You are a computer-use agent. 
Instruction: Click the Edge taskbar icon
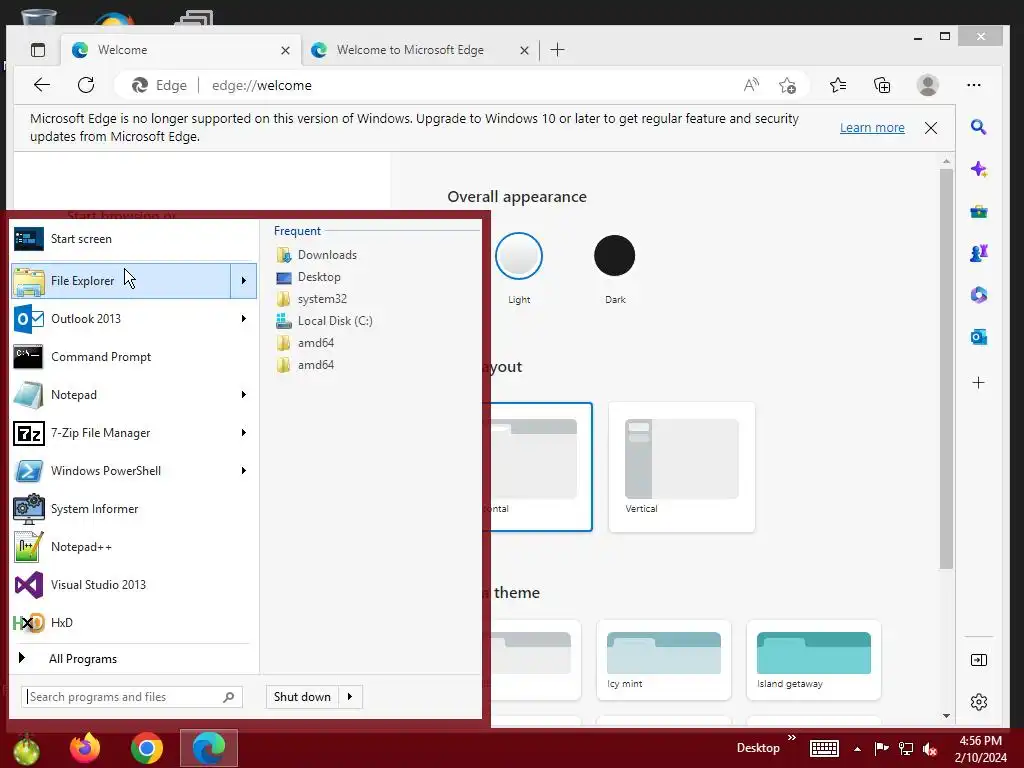point(209,748)
